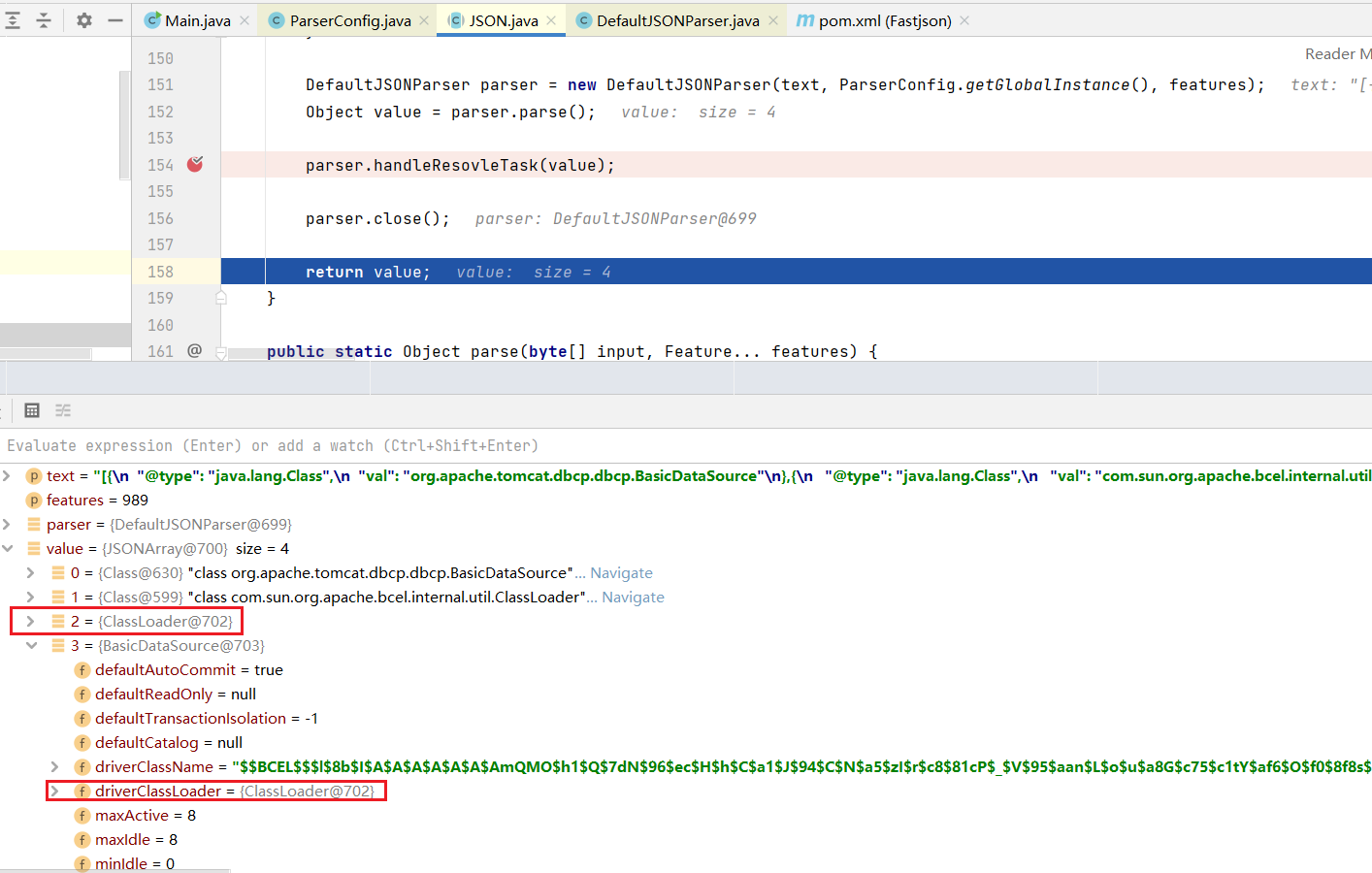The height and width of the screenshot is (873, 1372).
Task: Click Navigate link for bcel ClassLoader class
Action: point(633,597)
